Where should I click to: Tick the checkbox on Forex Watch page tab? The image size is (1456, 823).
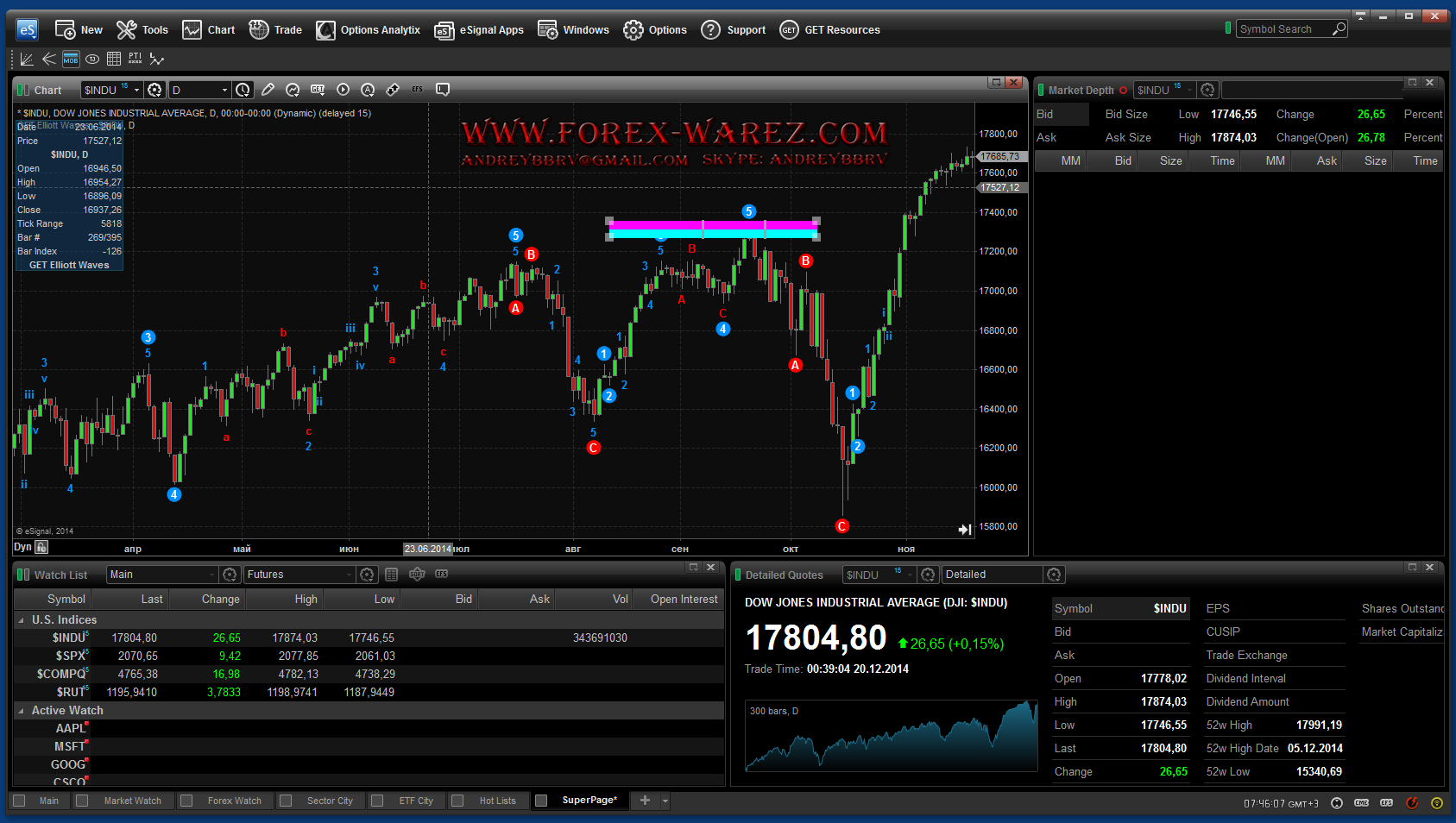(186, 801)
